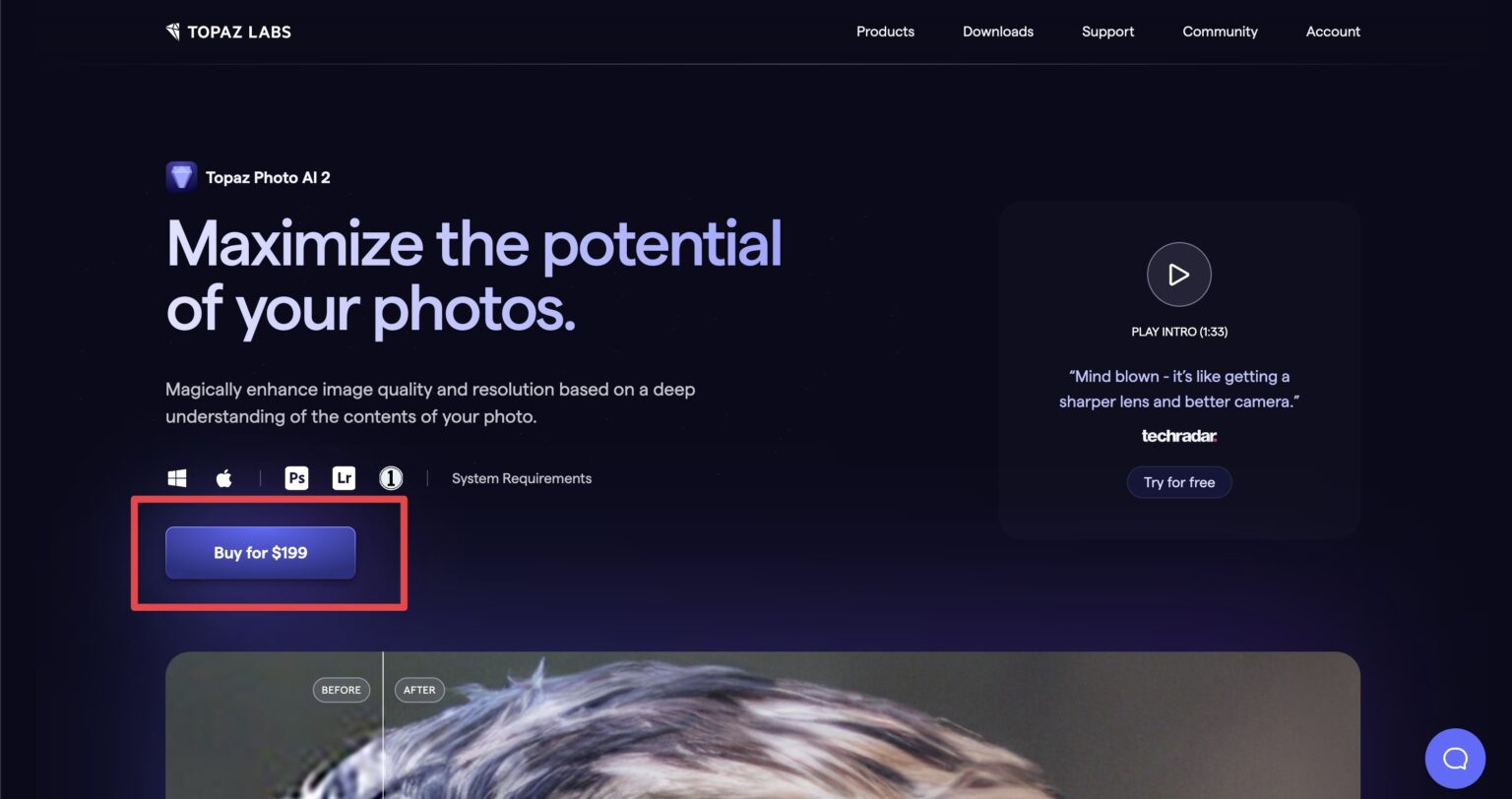Select the Windows platform icon
This screenshot has height=799, width=1512.
point(177,478)
